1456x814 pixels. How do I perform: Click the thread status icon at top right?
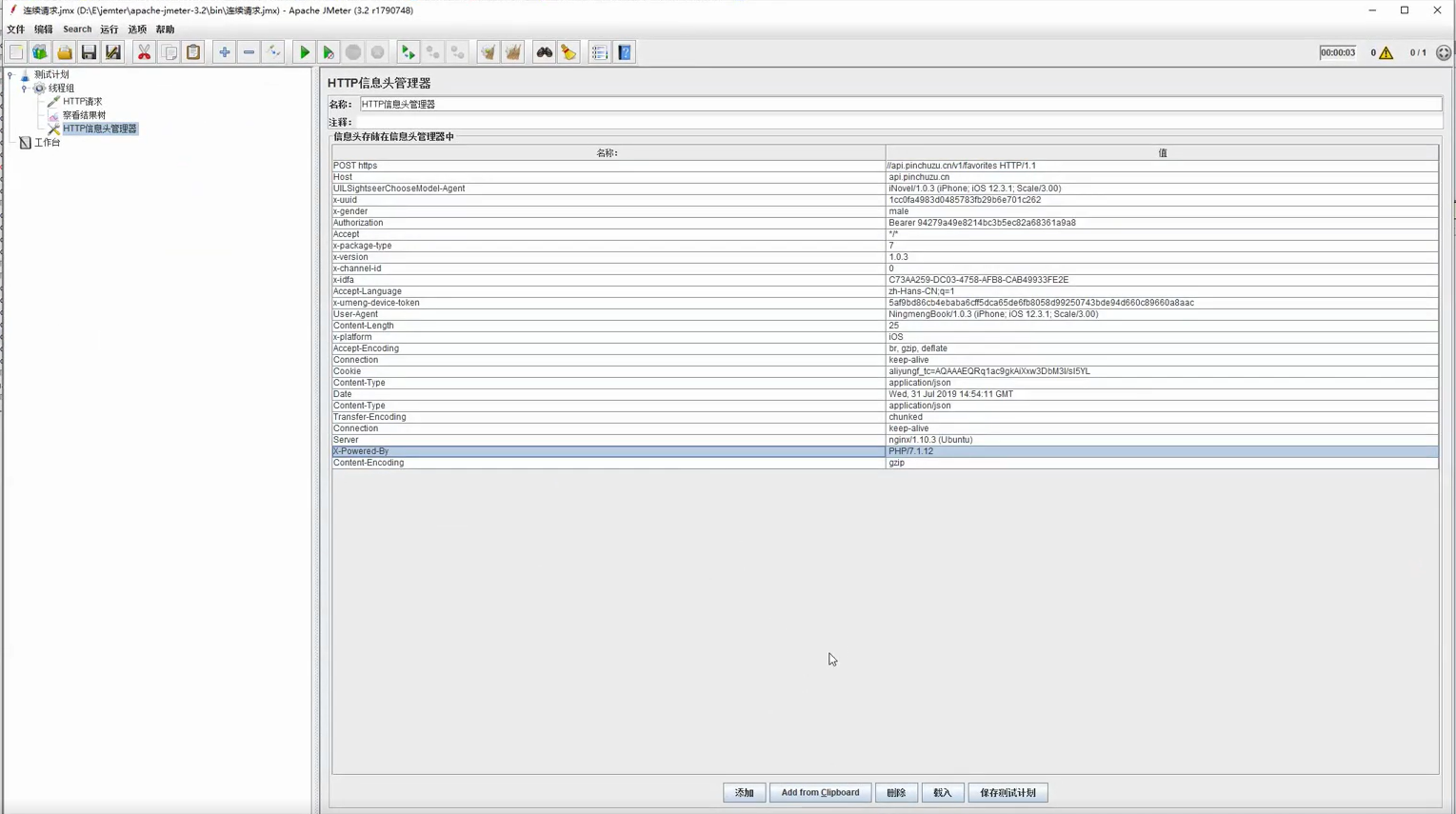click(1444, 53)
